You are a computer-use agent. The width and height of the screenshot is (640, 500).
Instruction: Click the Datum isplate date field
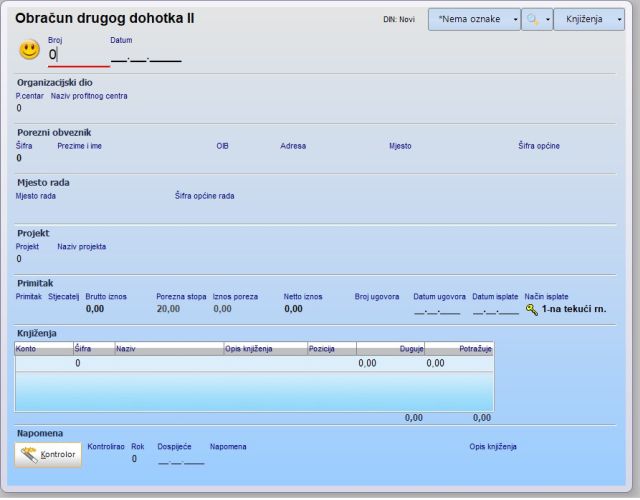click(495, 310)
